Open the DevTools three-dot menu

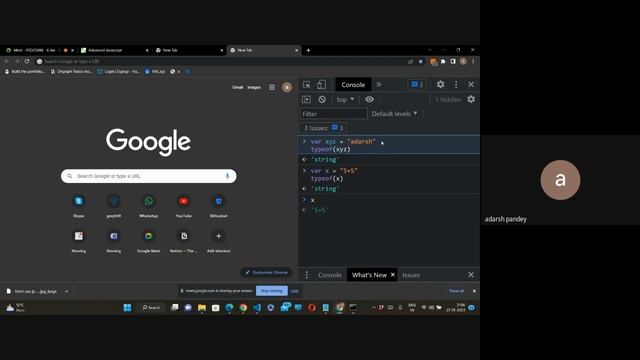[x=456, y=84]
